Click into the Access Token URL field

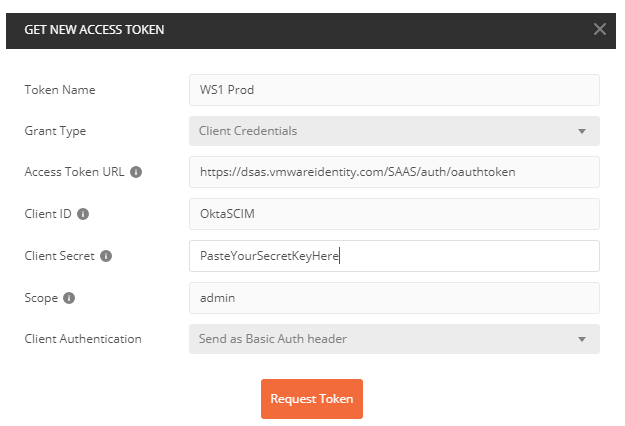click(x=393, y=172)
